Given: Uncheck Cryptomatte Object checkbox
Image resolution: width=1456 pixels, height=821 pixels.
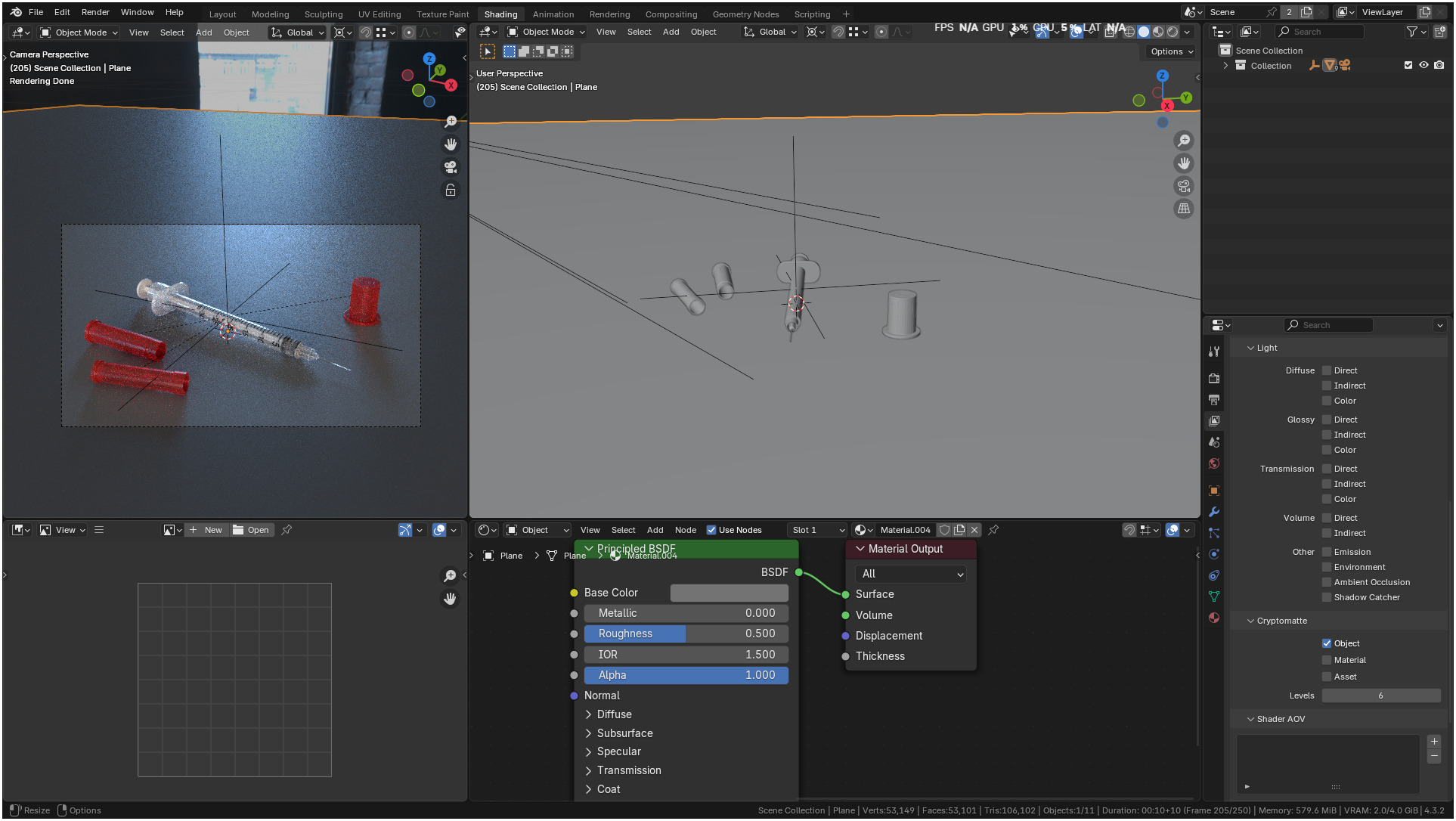Looking at the screenshot, I should coord(1327,643).
